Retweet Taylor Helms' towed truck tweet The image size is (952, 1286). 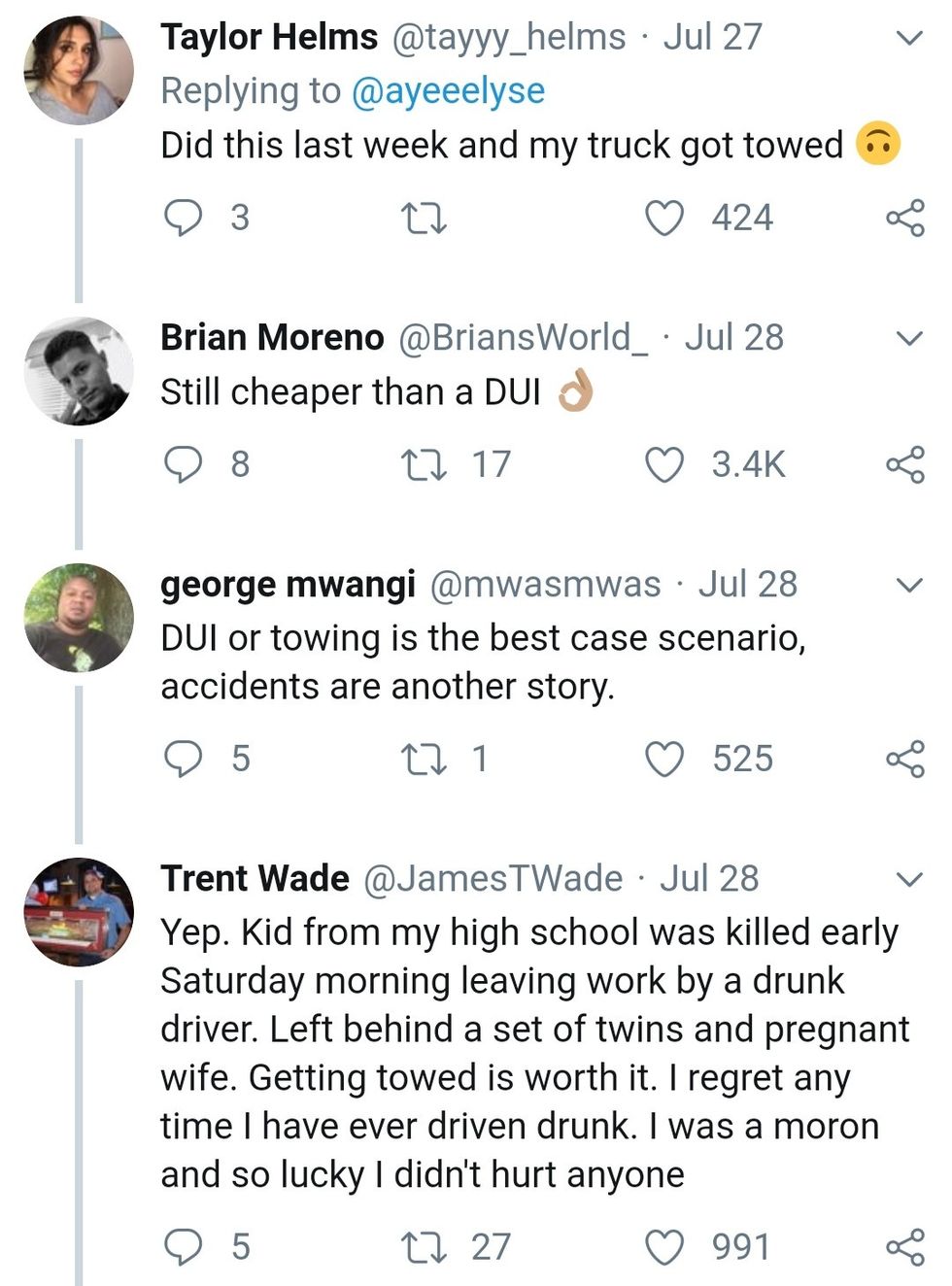tap(425, 218)
